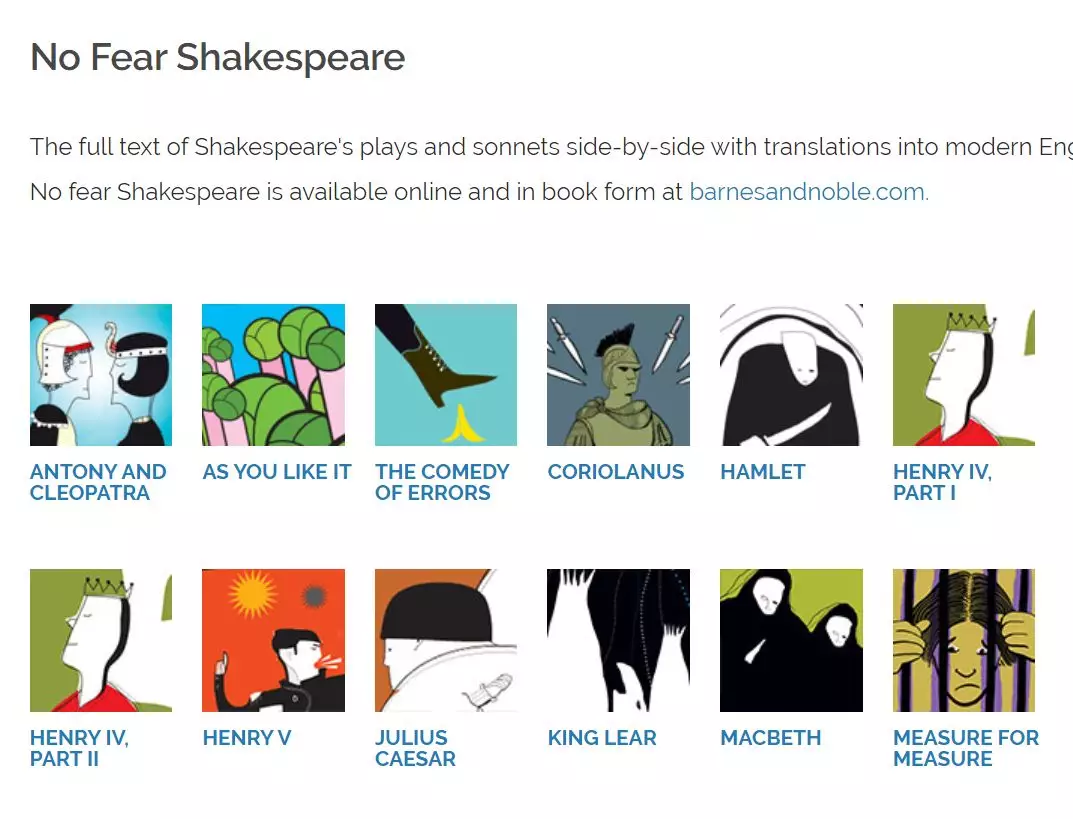Click the HENRY IV, PART II title link
1073x819 pixels.
click(79, 748)
